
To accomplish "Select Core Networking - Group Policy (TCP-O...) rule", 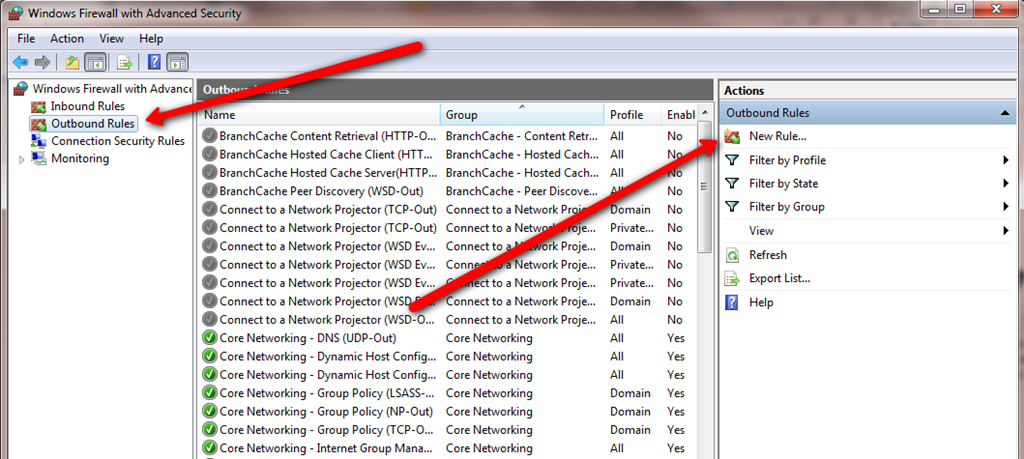I will [447, 430].
